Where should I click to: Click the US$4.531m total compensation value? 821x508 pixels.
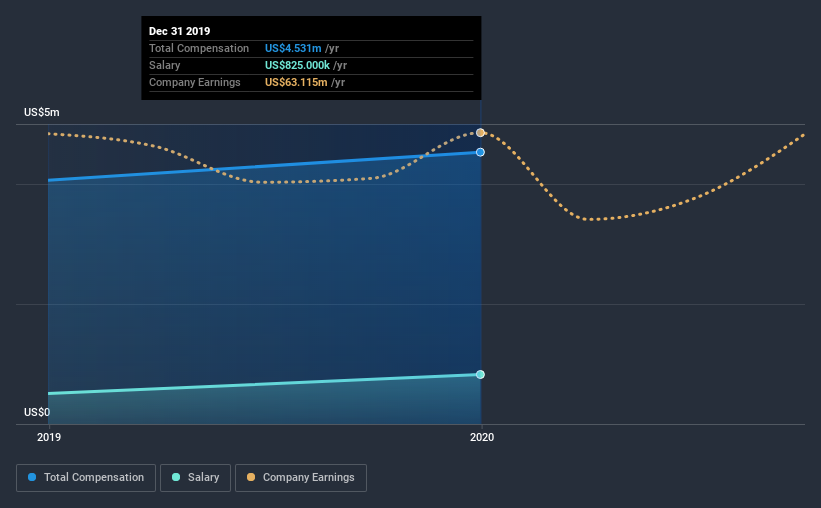(293, 48)
